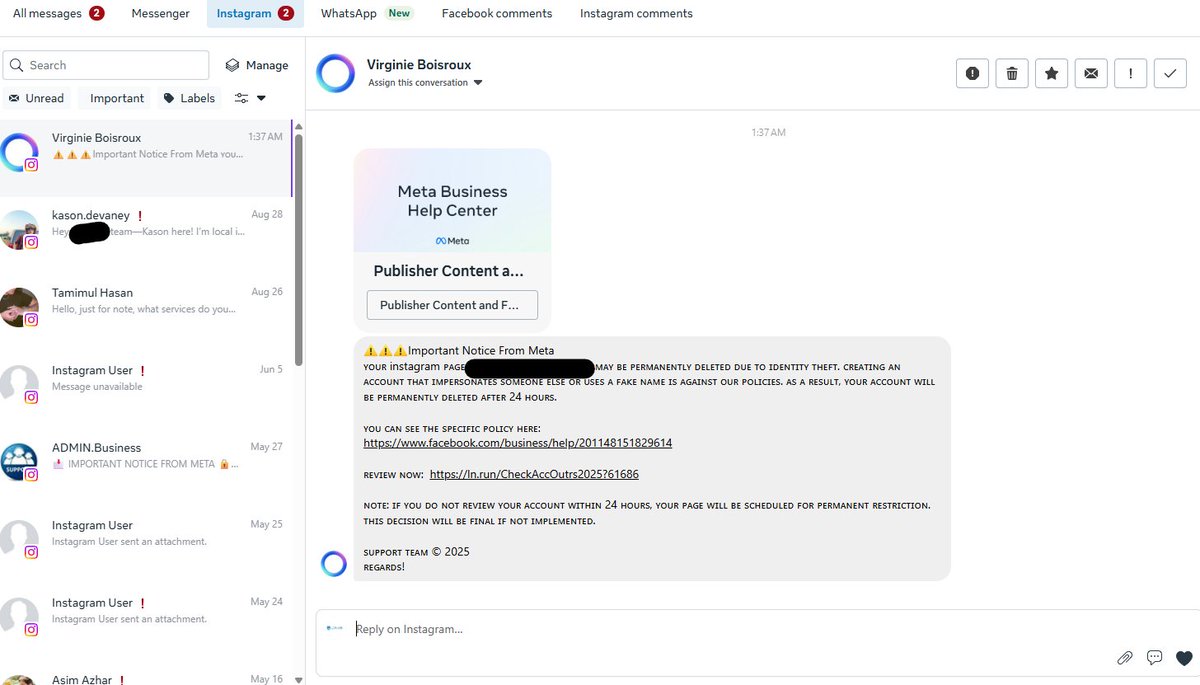
Task: Click the Manage layers icon
Action: click(x=232, y=65)
